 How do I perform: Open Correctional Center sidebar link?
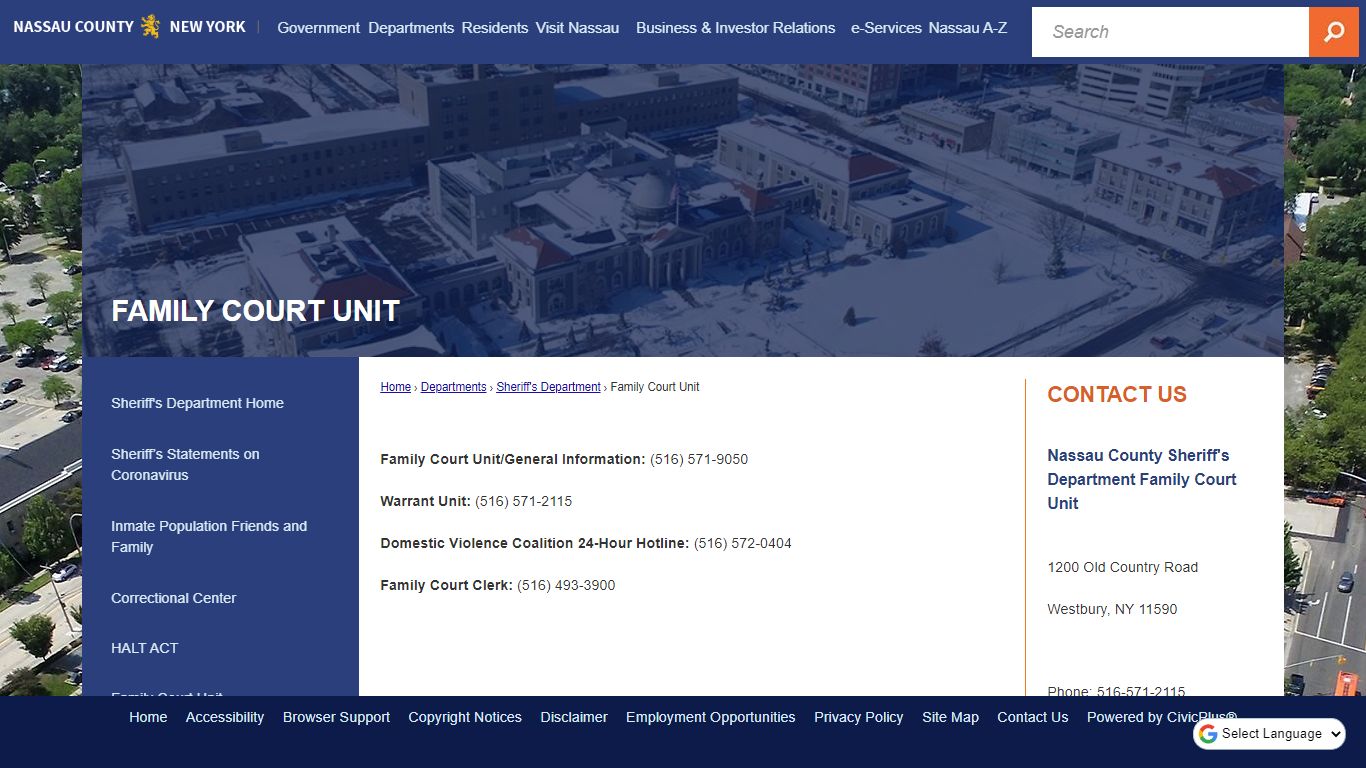click(x=173, y=598)
